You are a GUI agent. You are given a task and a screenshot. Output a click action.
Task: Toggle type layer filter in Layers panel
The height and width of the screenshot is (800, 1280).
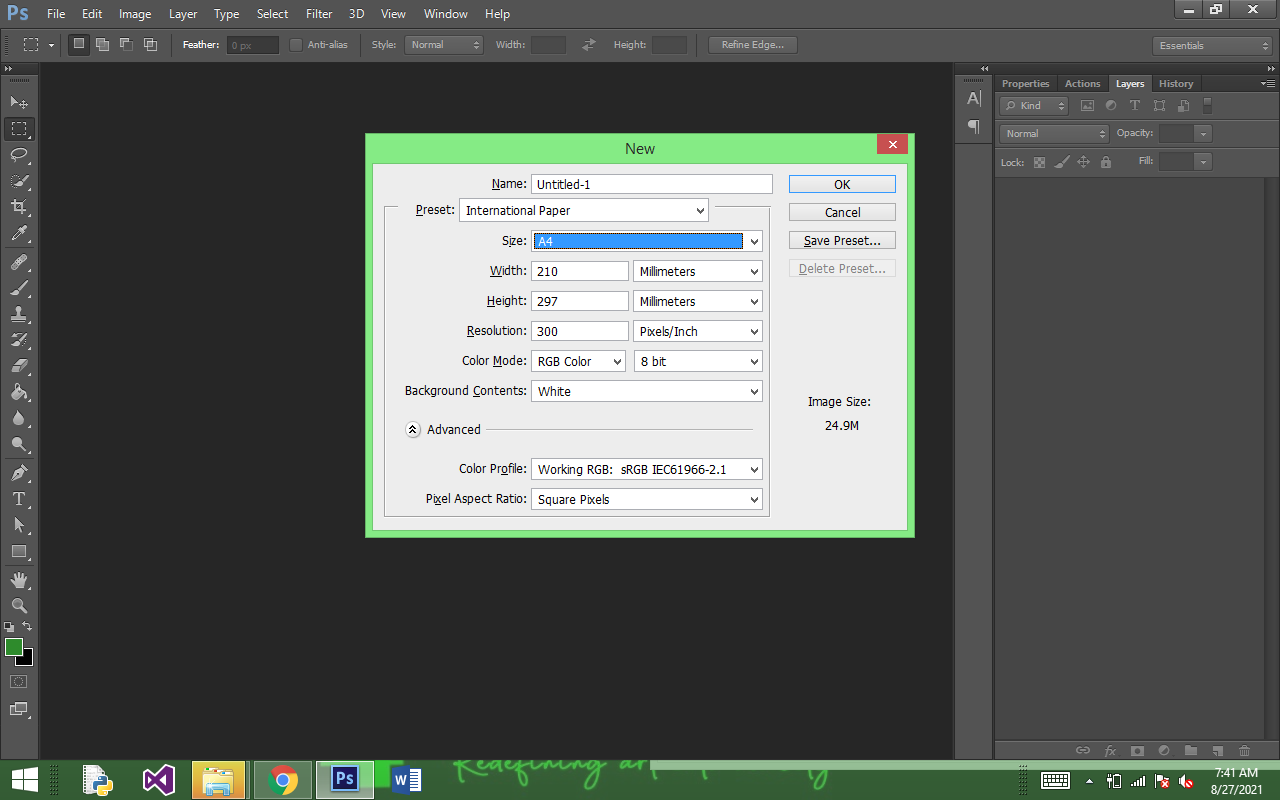(1135, 106)
